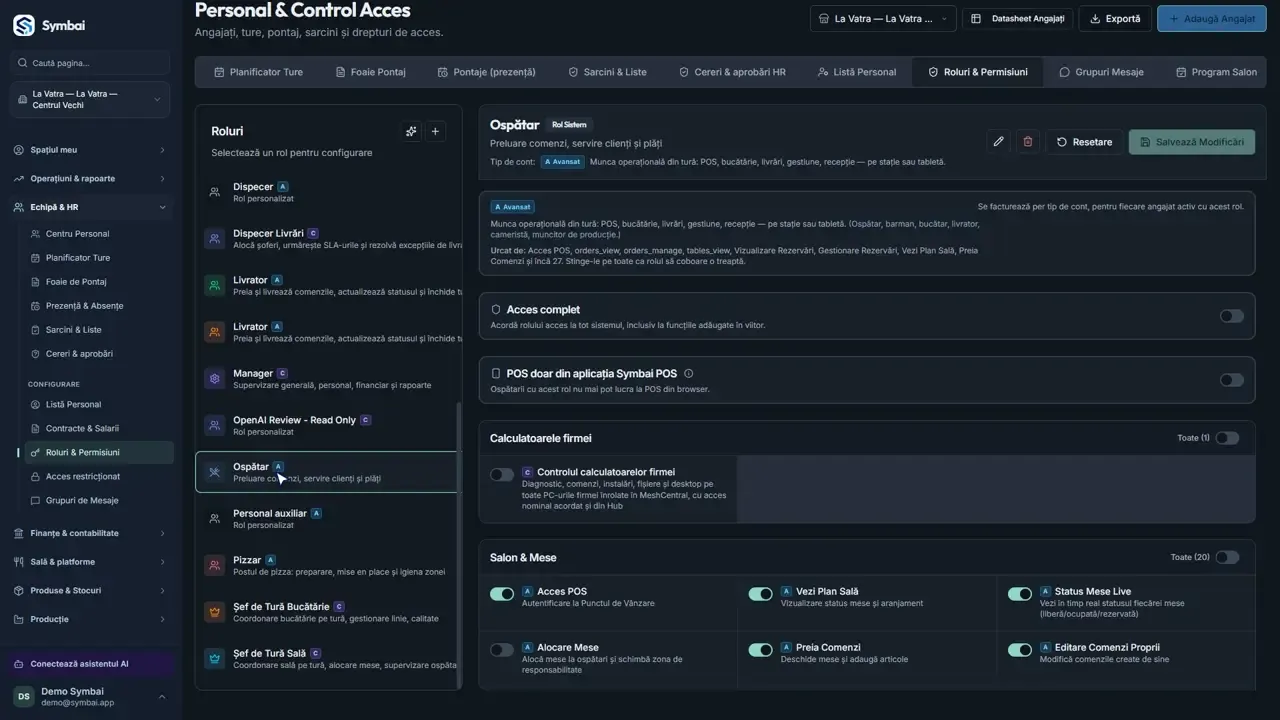Enable Controlul calculatoarelor firmei toggle
The height and width of the screenshot is (720, 1280).
[501, 474]
